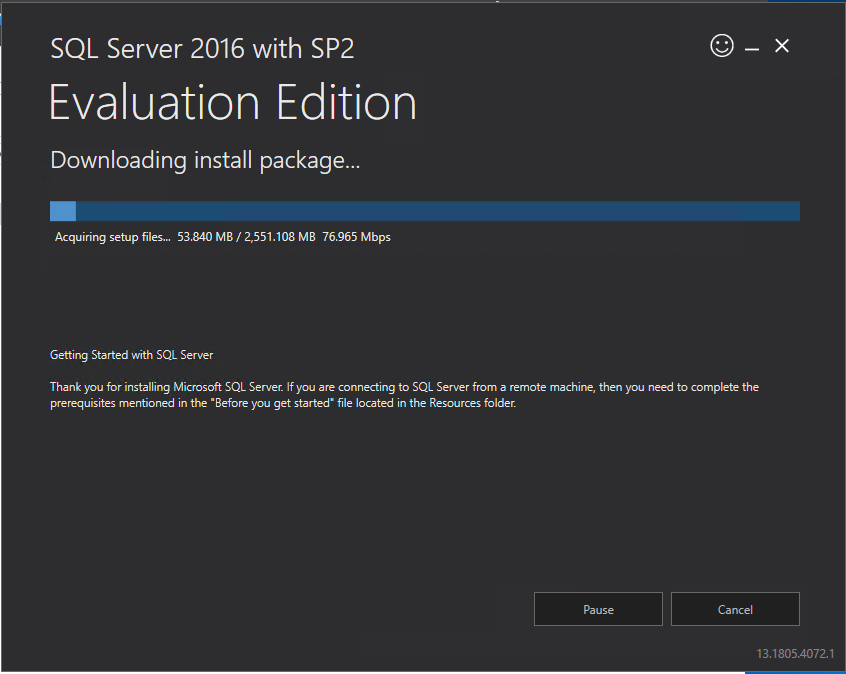Click the '53.840 MB / 2,551.108 MB' value
846x674 pixels.
tap(246, 237)
